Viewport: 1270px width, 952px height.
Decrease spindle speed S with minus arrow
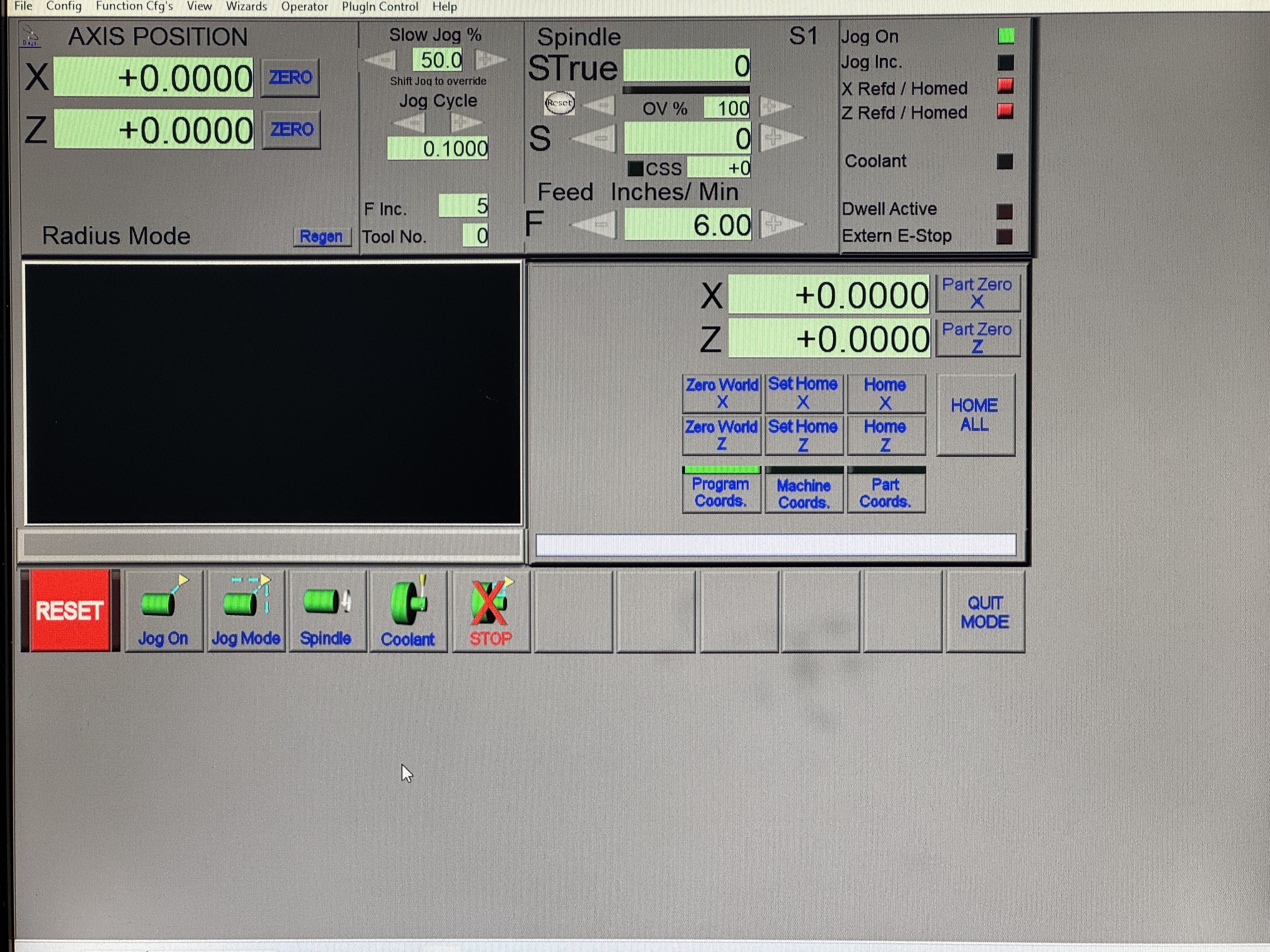(594, 138)
